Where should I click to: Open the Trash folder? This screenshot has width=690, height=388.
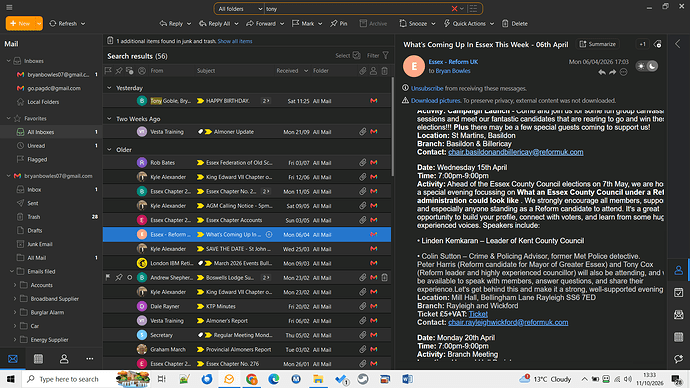click(x=34, y=217)
